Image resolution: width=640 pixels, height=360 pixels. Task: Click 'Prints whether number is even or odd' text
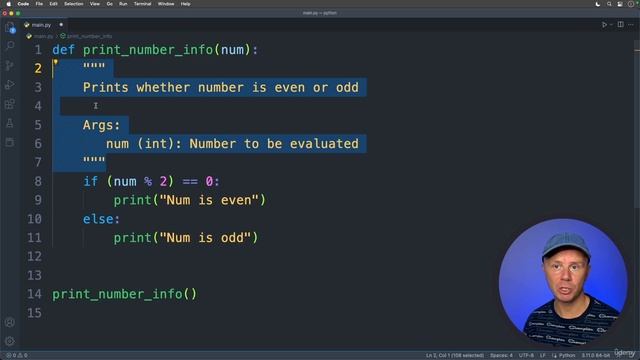click(221, 87)
